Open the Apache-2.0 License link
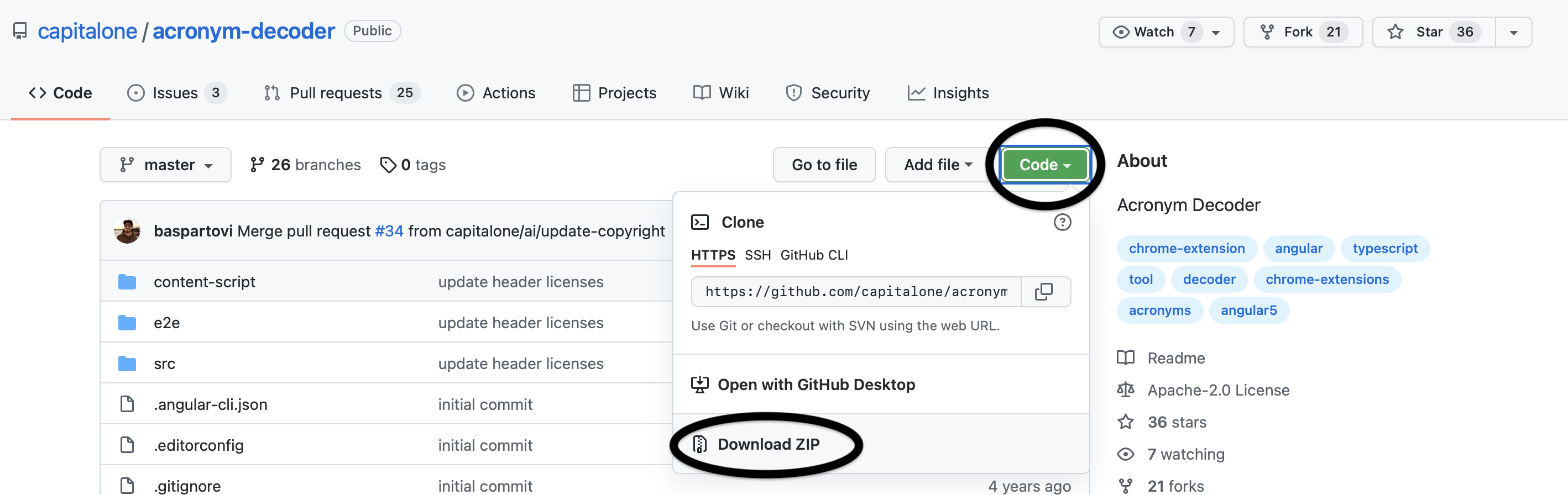Image resolution: width=1568 pixels, height=495 pixels. (1203, 391)
